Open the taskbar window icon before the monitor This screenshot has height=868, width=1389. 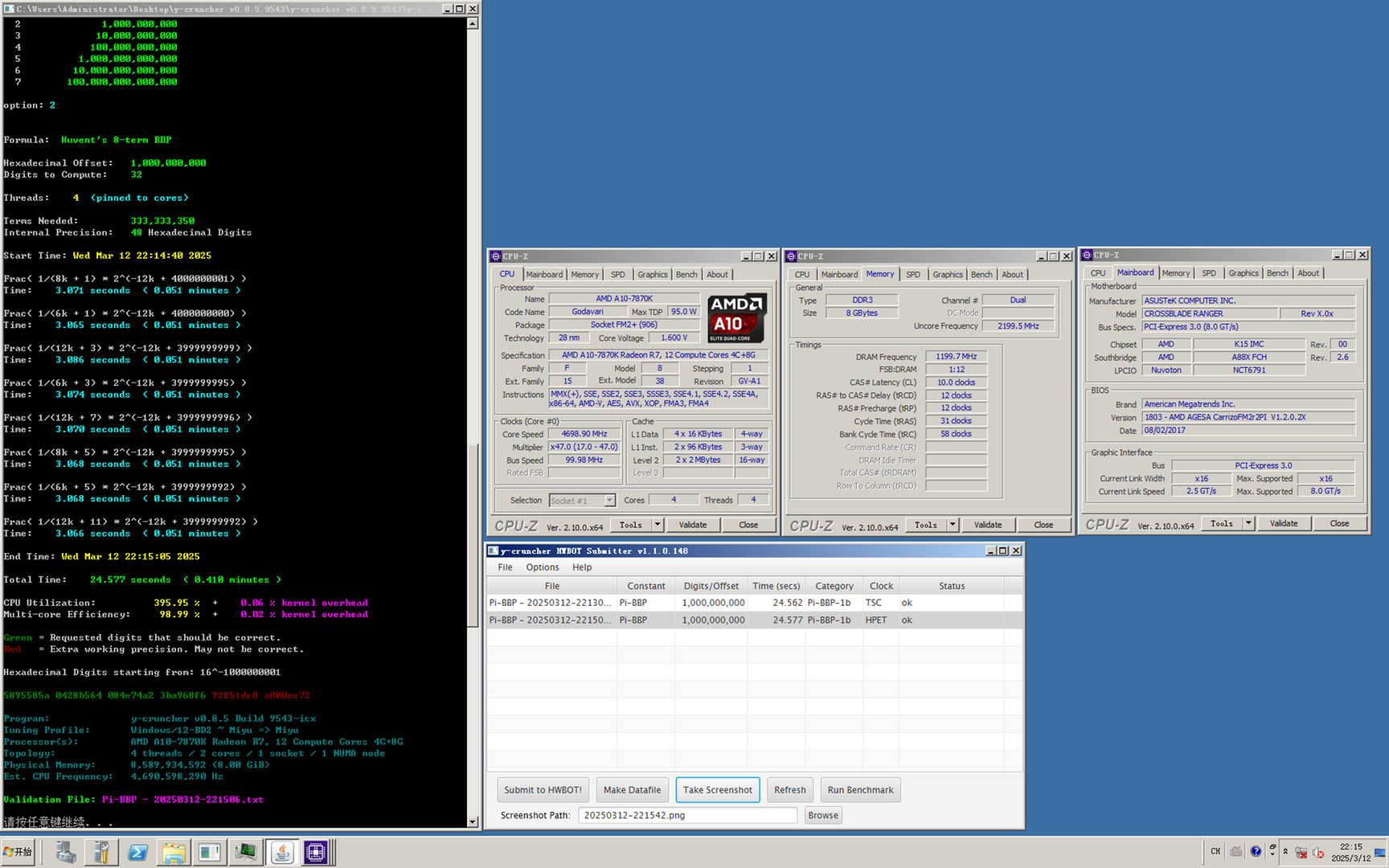(209, 852)
